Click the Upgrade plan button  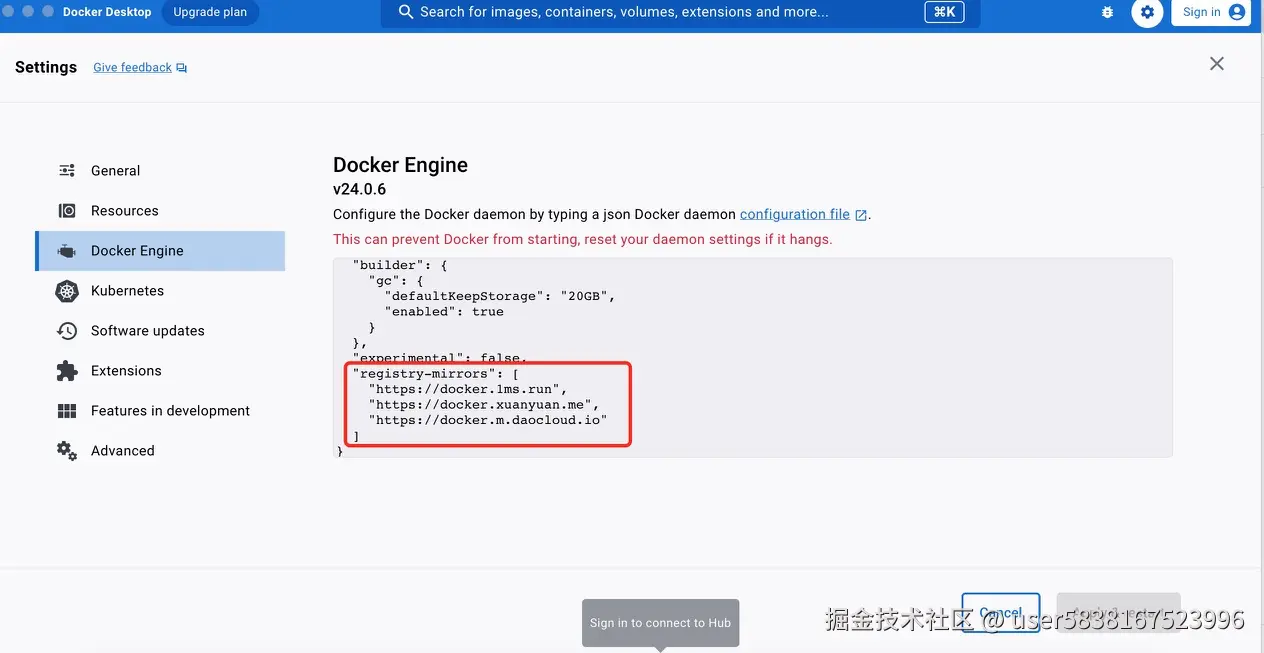210,12
